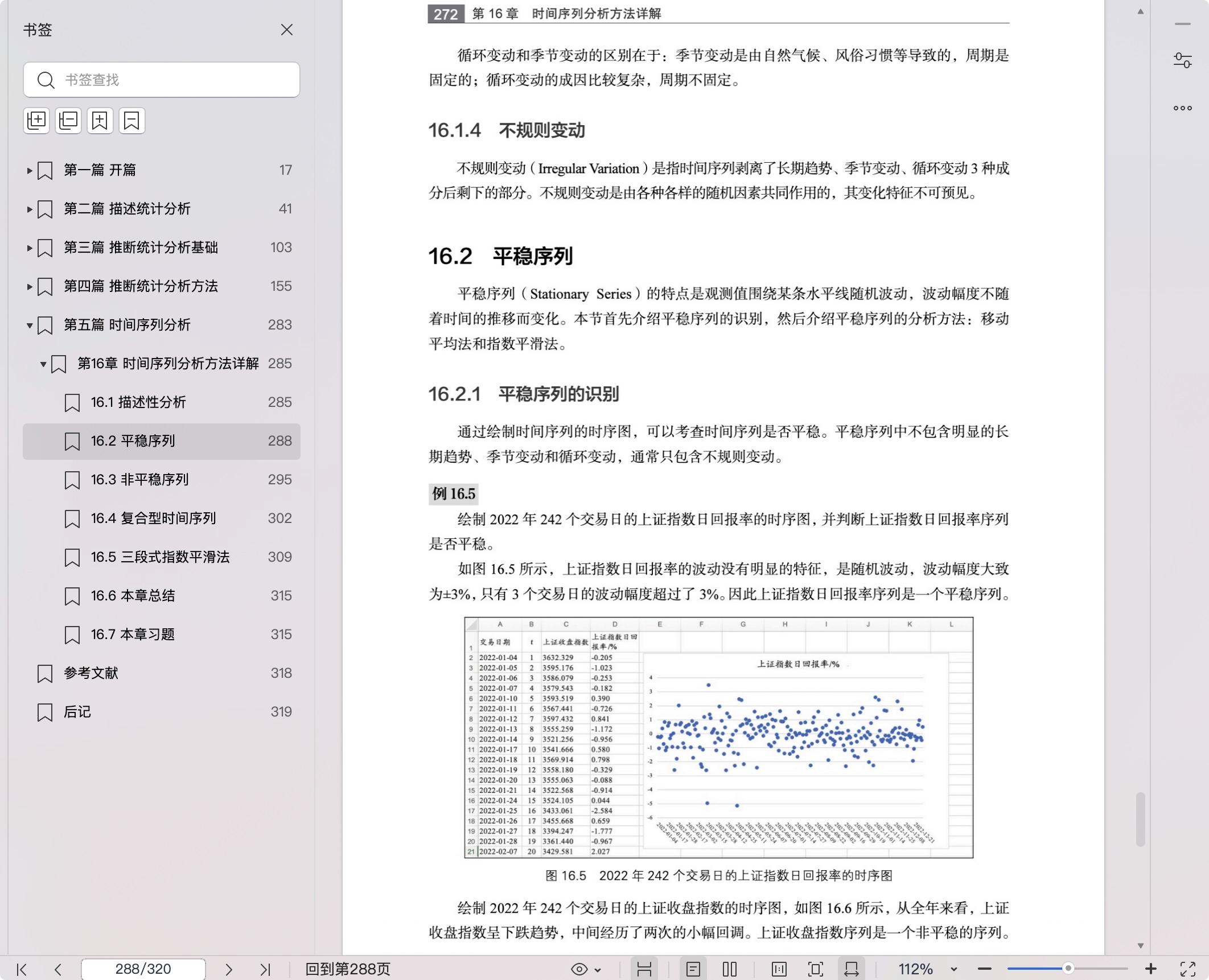Open bookmark 16.7 本章习题

pyautogui.click(x=162, y=635)
